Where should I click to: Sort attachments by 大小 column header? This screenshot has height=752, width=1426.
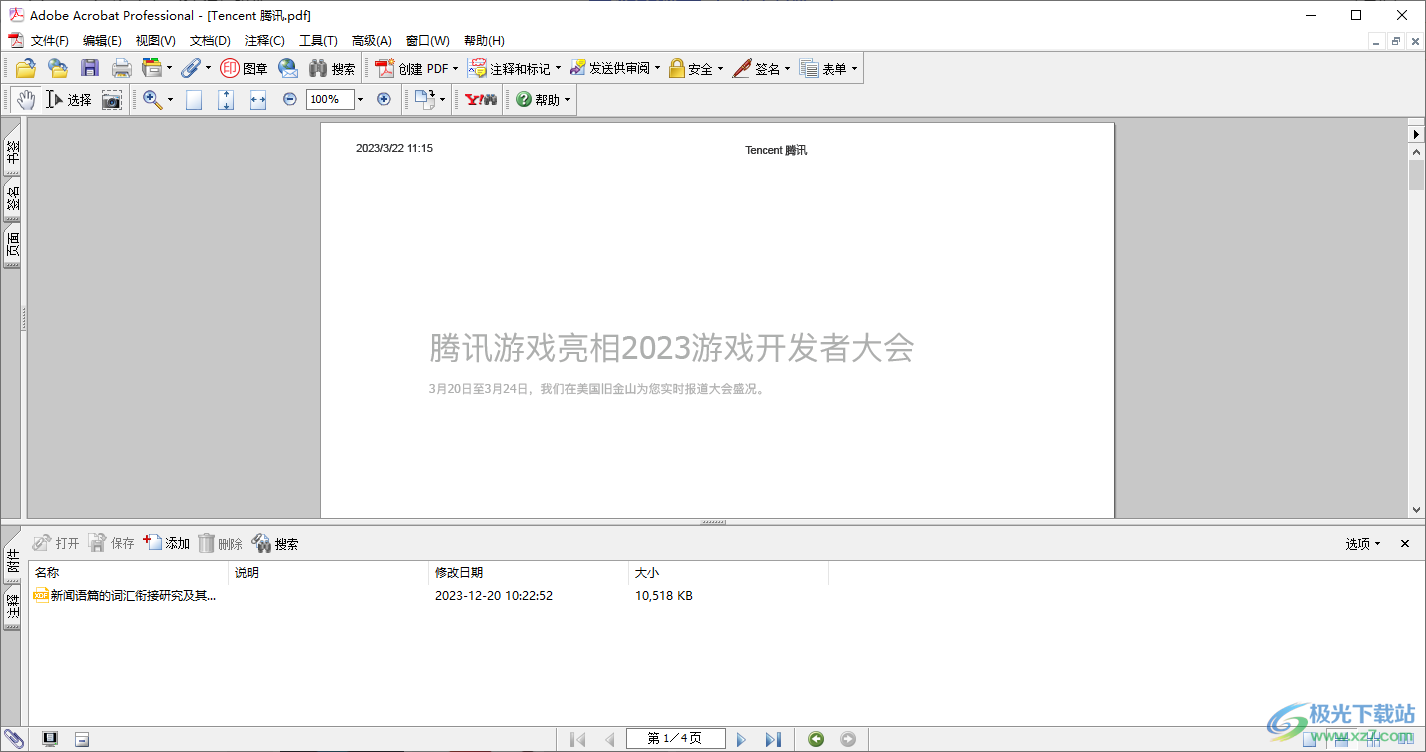tap(728, 573)
